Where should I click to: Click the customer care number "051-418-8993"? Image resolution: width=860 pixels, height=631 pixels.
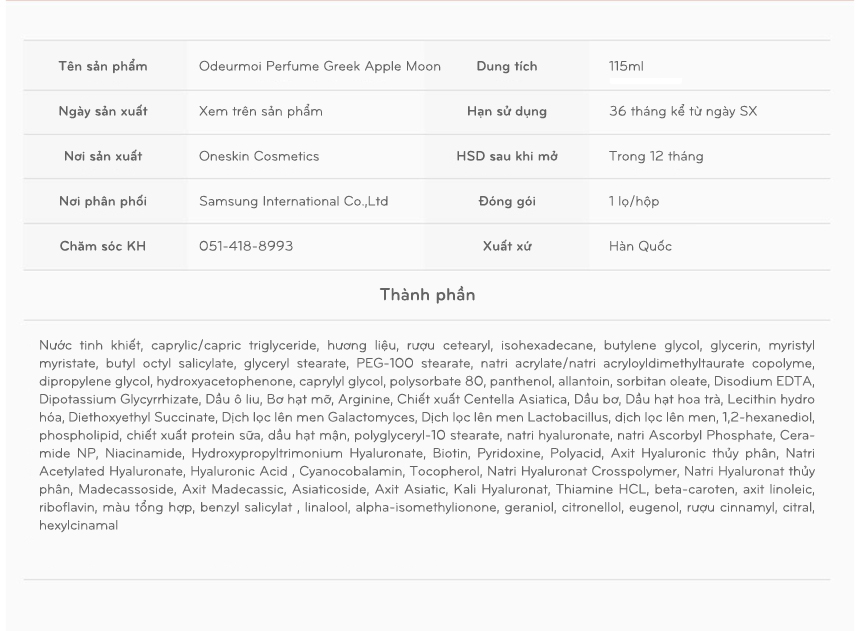tap(246, 246)
